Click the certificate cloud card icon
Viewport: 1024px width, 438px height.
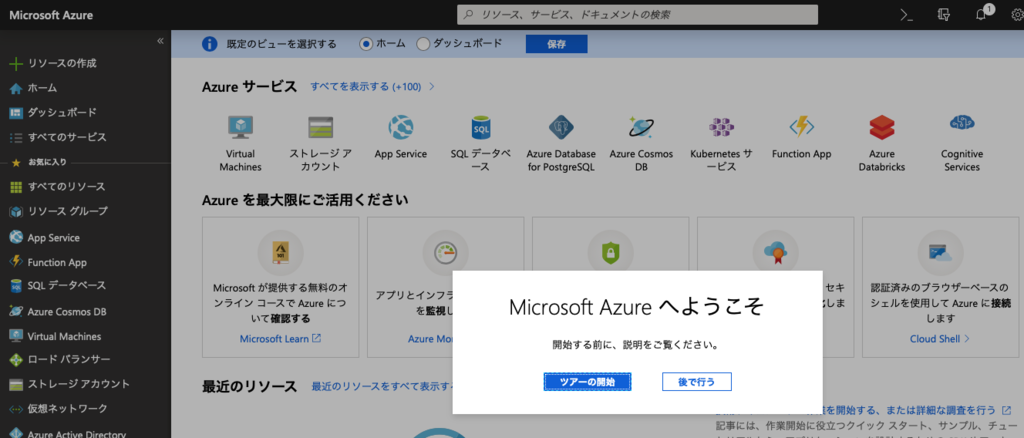(775, 253)
